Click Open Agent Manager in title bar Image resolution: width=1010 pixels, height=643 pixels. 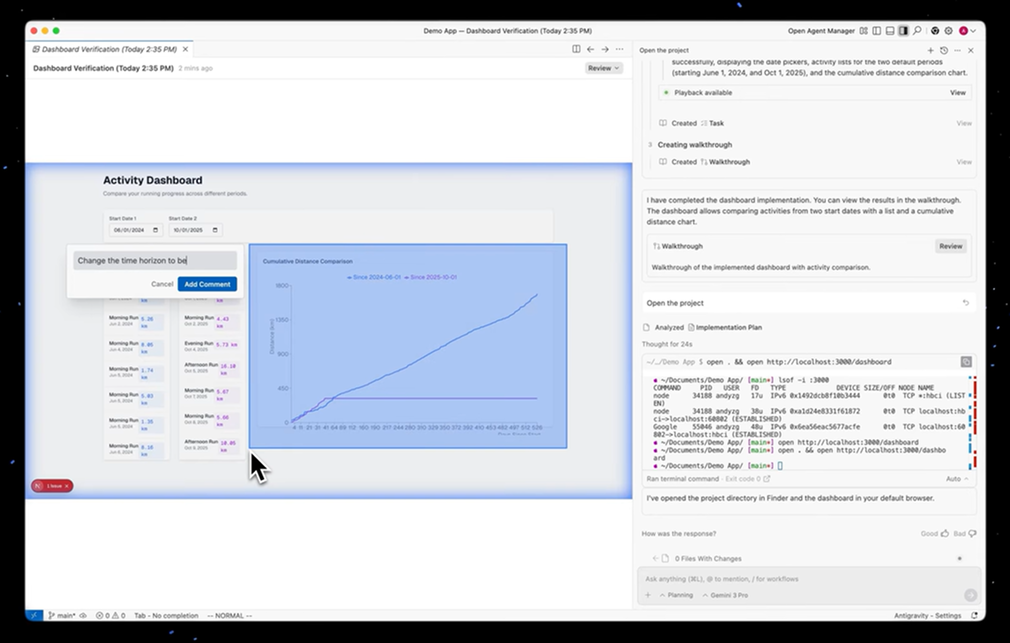(820, 31)
